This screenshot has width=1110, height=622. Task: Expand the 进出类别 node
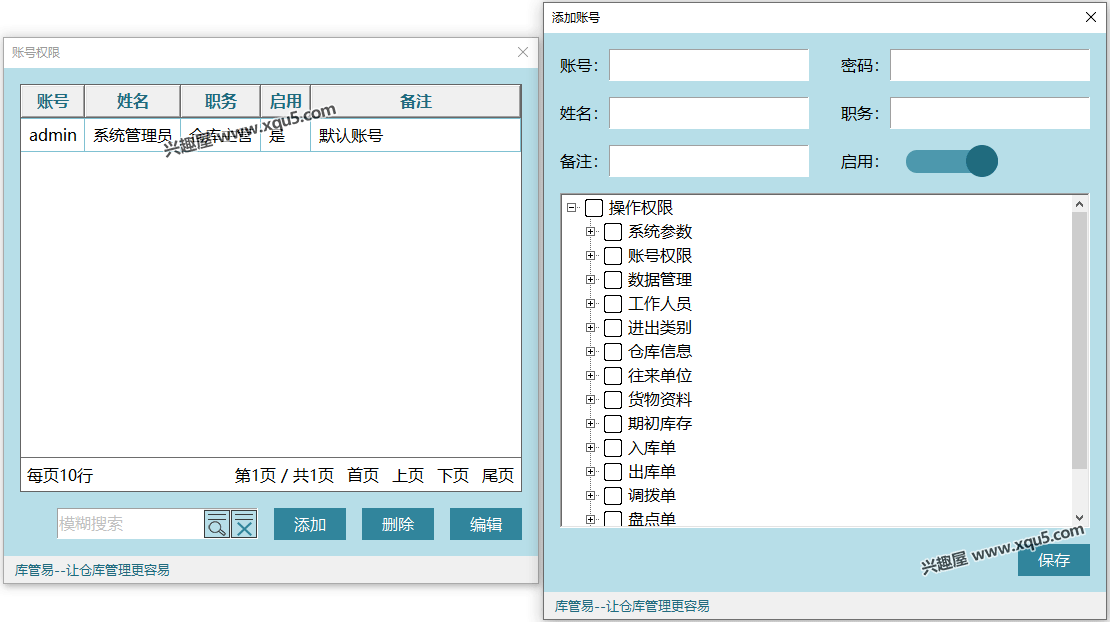(x=590, y=328)
